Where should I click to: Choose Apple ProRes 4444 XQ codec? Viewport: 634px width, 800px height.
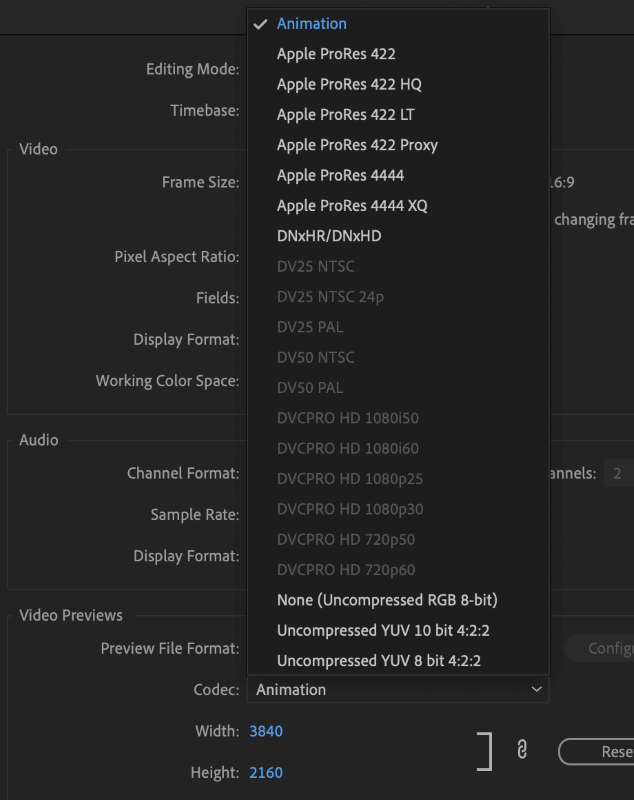(398, 206)
